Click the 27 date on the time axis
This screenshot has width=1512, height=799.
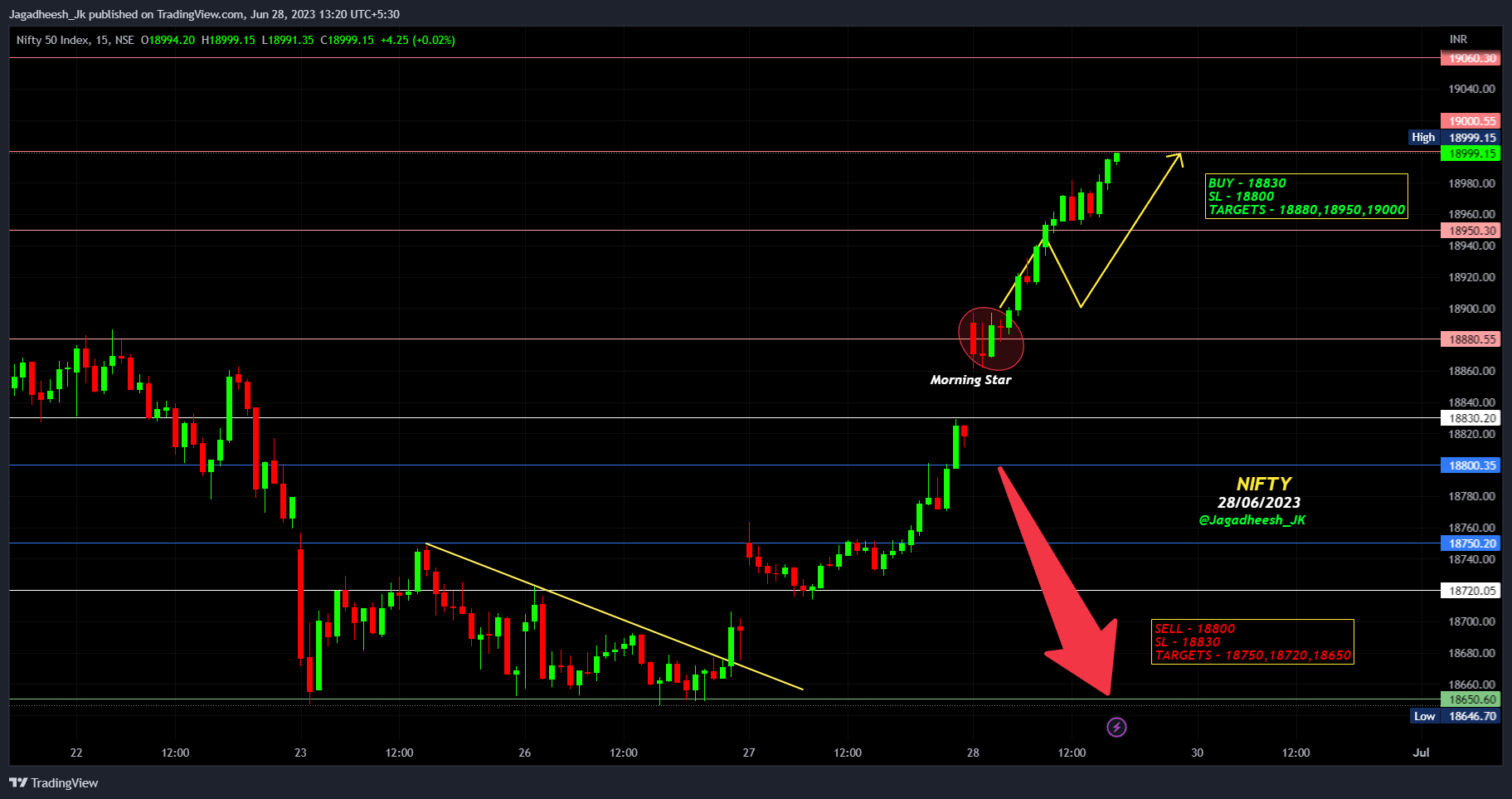click(x=749, y=753)
